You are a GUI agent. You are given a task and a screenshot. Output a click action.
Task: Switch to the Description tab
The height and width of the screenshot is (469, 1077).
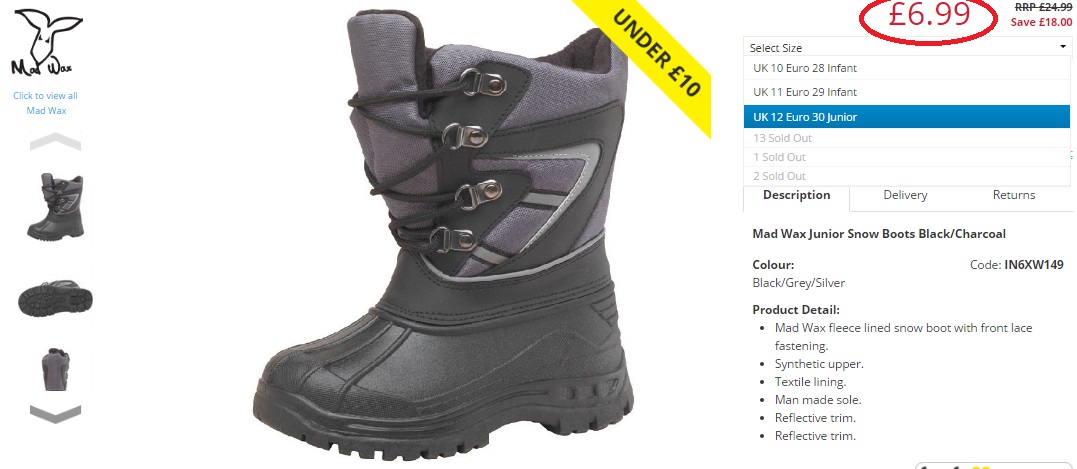point(797,195)
